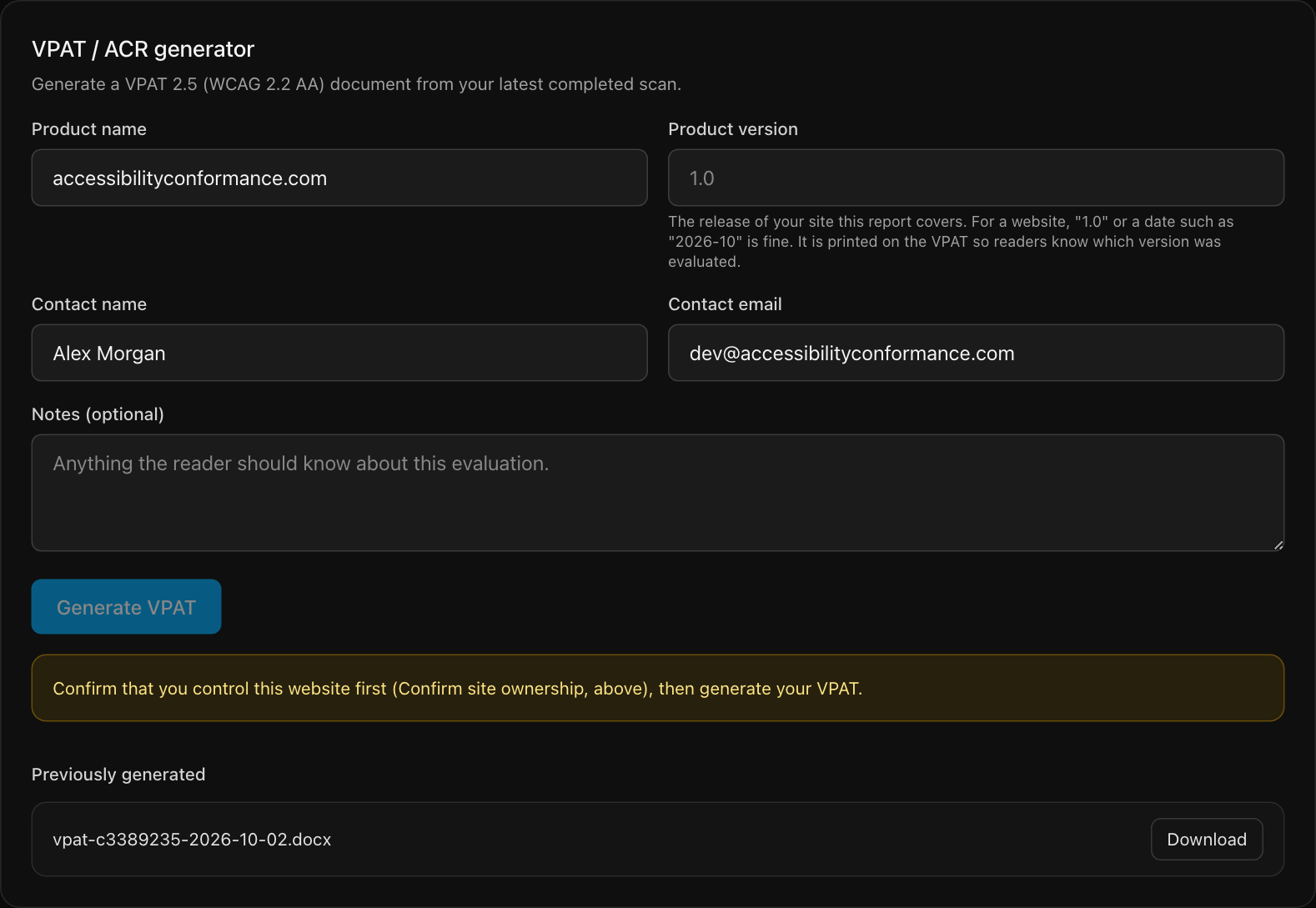Click the 'VPAT / ACR generator' heading
This screenshot has height=908, width=1316.
[143, 49]
